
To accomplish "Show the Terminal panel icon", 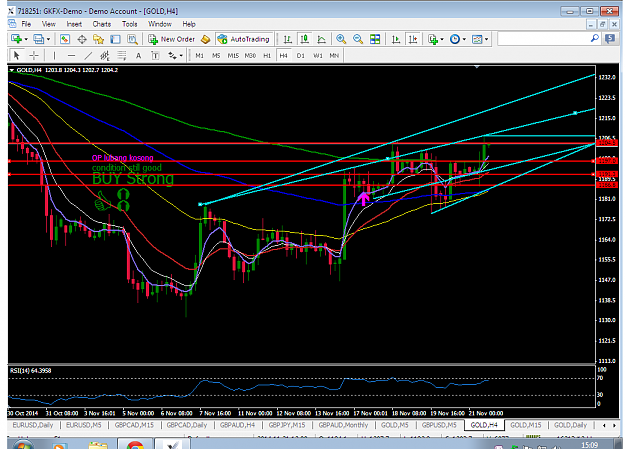I will click(115, 39).
